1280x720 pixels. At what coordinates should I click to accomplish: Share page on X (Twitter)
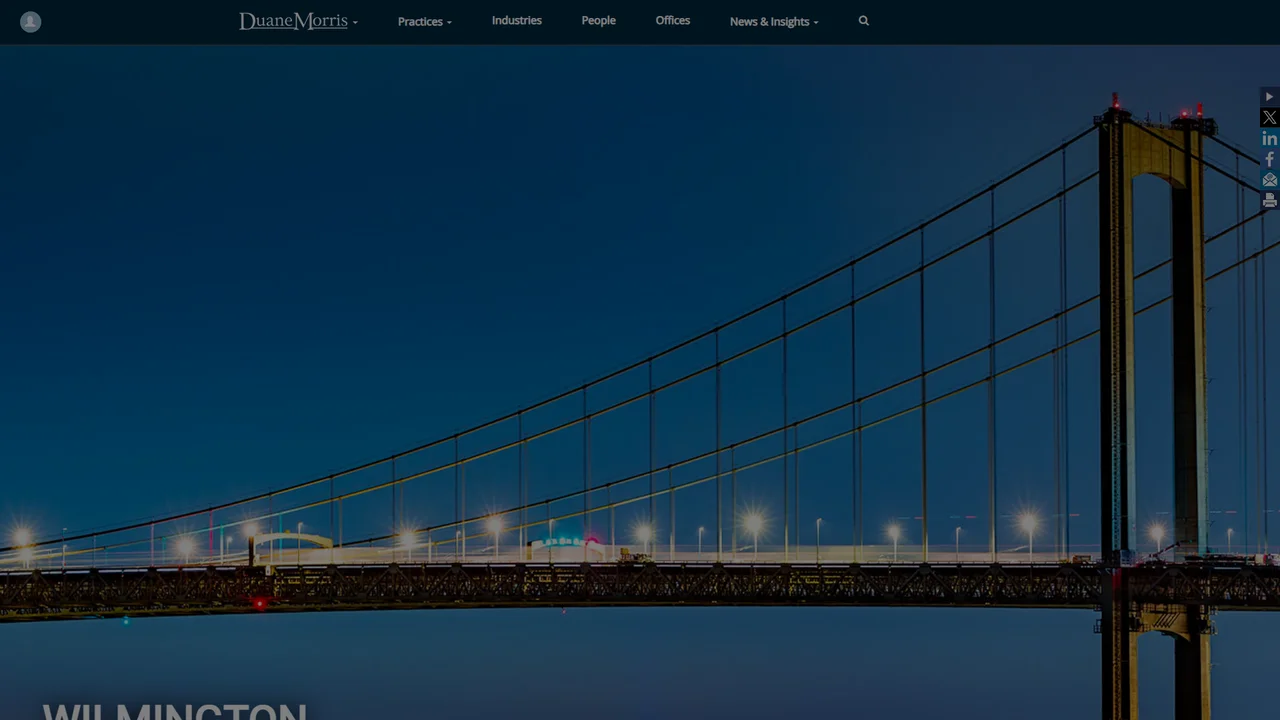(1269, 118)
